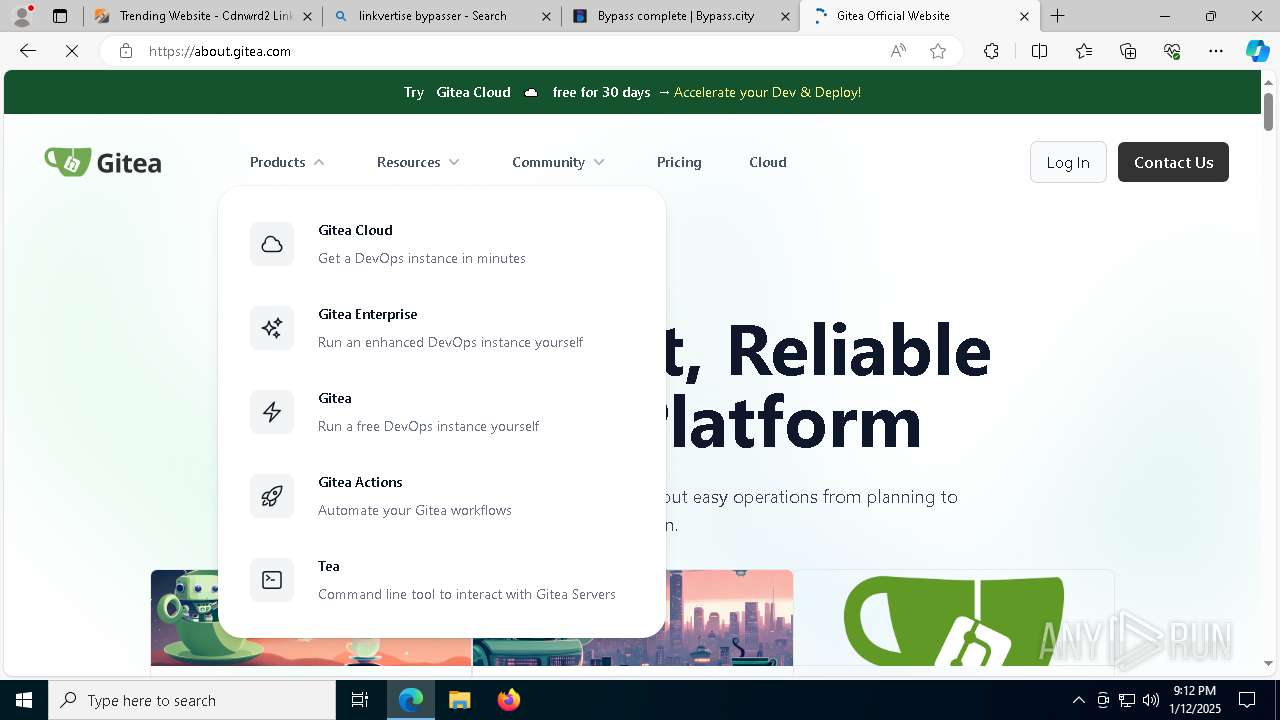1280x720 pixels.
Task: Collapse the Products dropdown menu
Action: (287, 162)
